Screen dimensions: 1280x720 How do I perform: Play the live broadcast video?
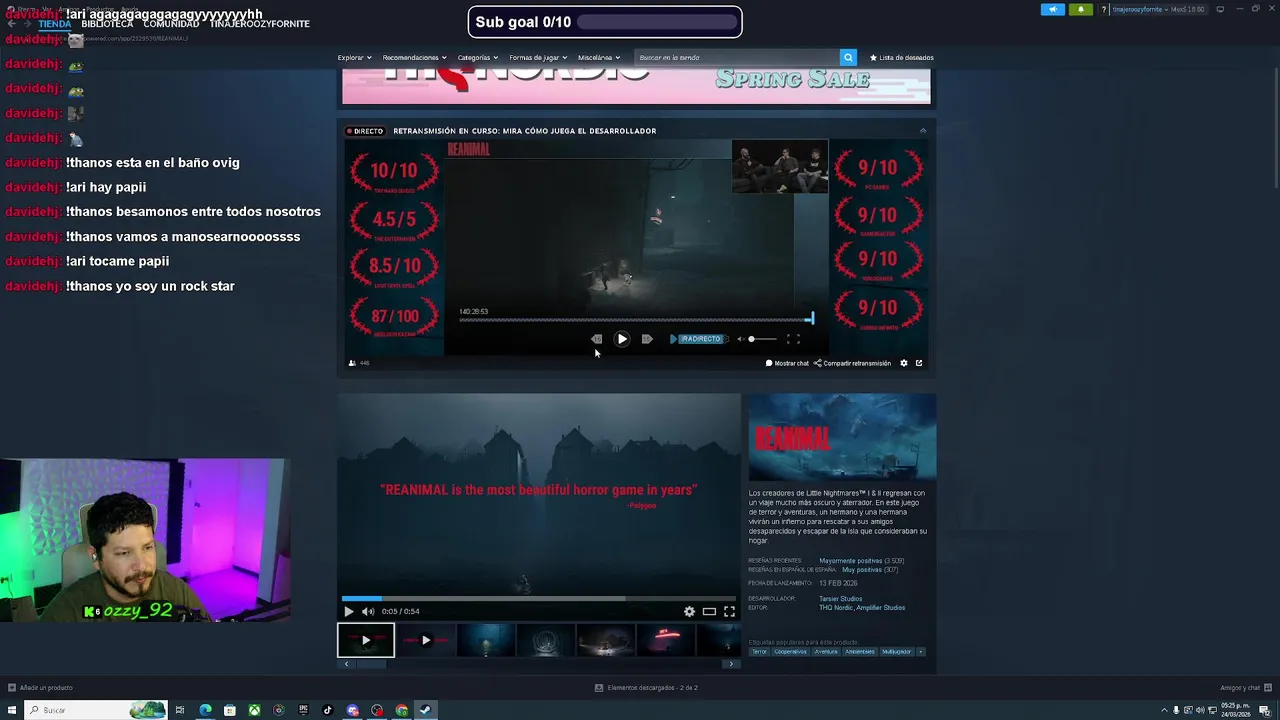point(622,339)
